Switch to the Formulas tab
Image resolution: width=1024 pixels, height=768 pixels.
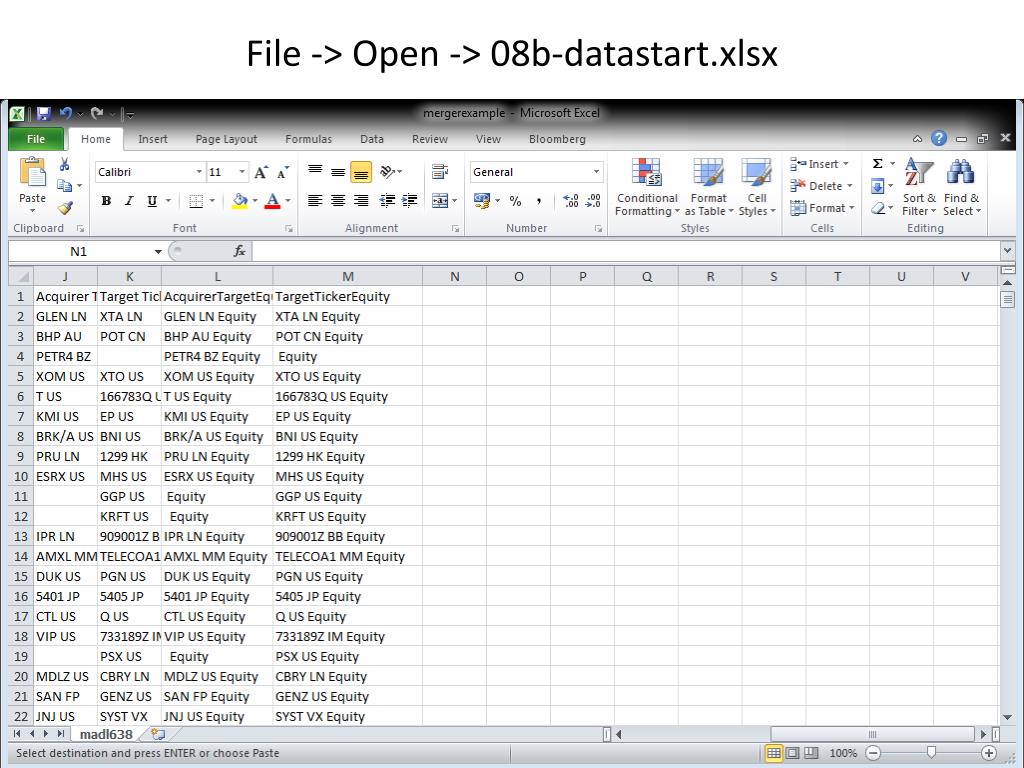(308, 139)
